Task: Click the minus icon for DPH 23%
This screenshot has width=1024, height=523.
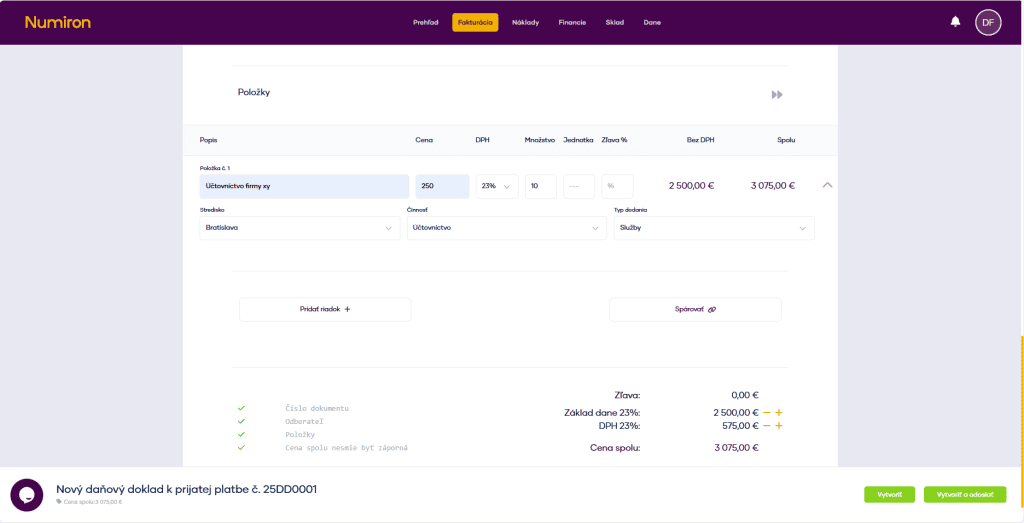Action: [767, 426]
